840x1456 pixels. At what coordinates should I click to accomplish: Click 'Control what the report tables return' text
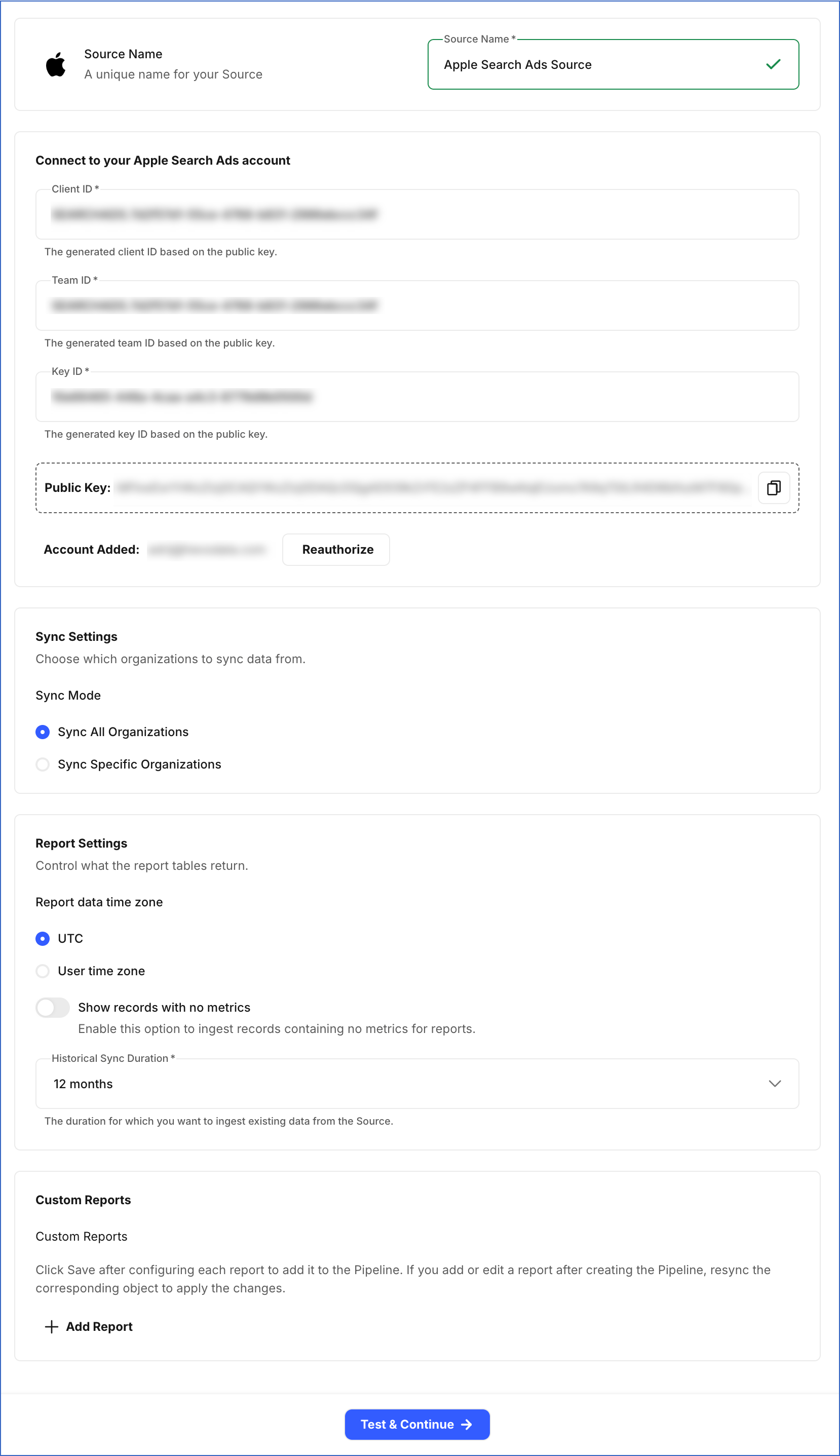142,866
